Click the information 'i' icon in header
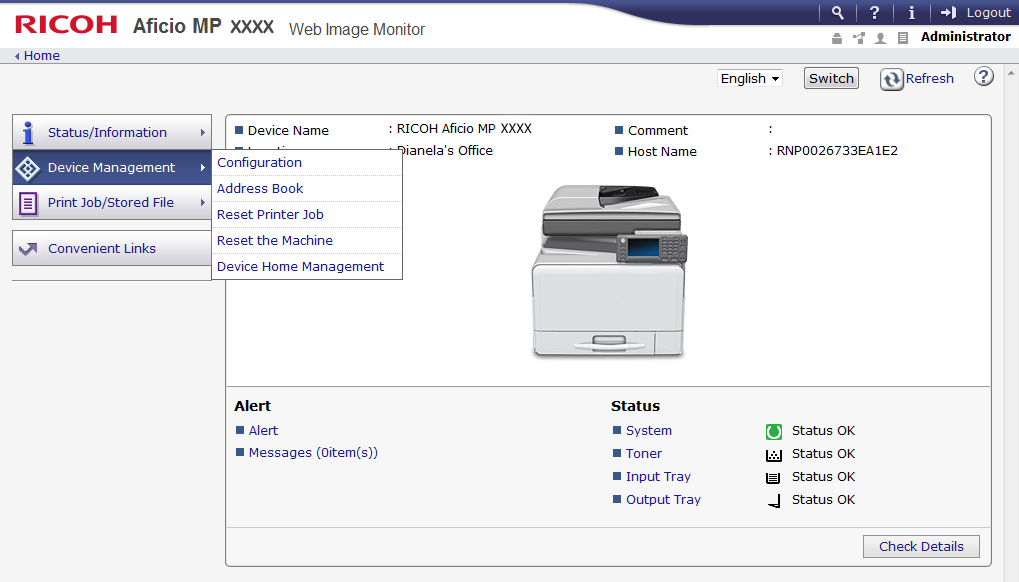This screenshot has width=1019, height=582. (x=911, y=13)
